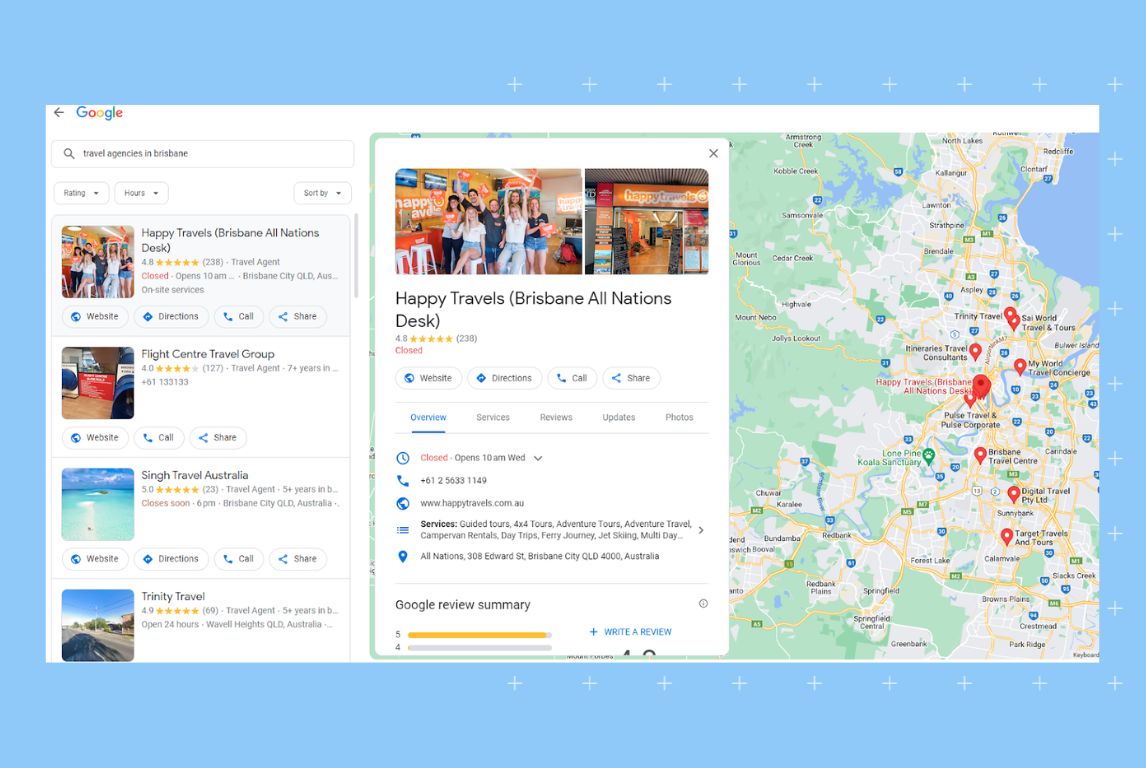Open the Photos tab
Viewport: 1146px width, 768px height.
click(680, 417)
